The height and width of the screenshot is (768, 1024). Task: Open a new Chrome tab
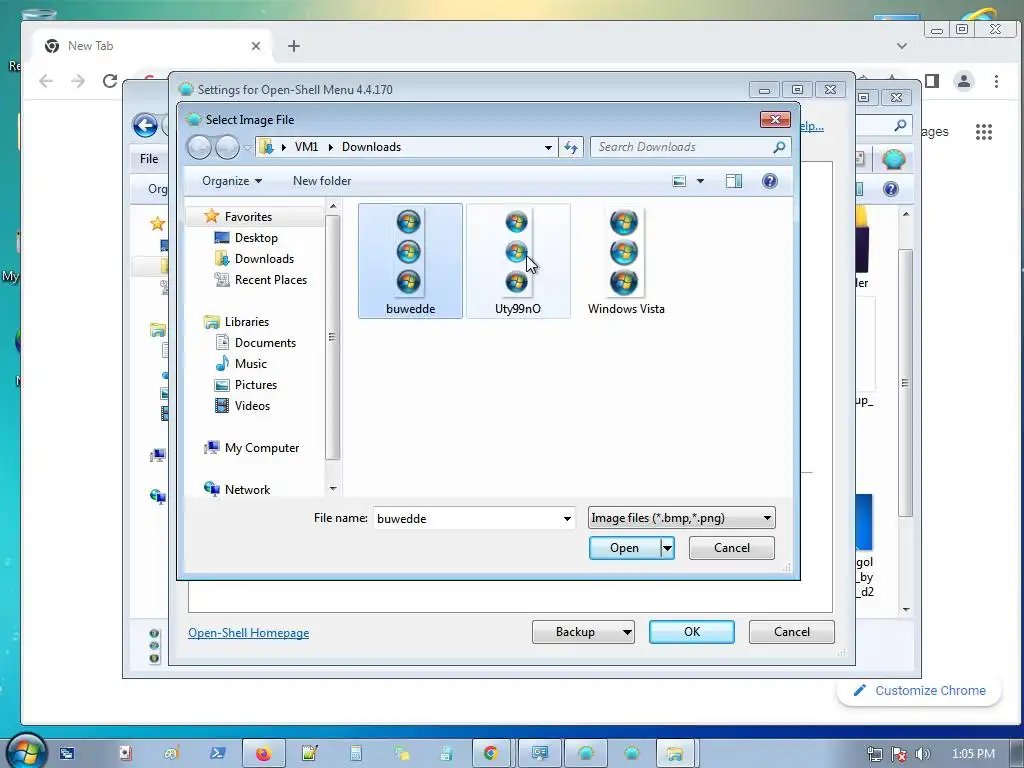coord(294,46)
